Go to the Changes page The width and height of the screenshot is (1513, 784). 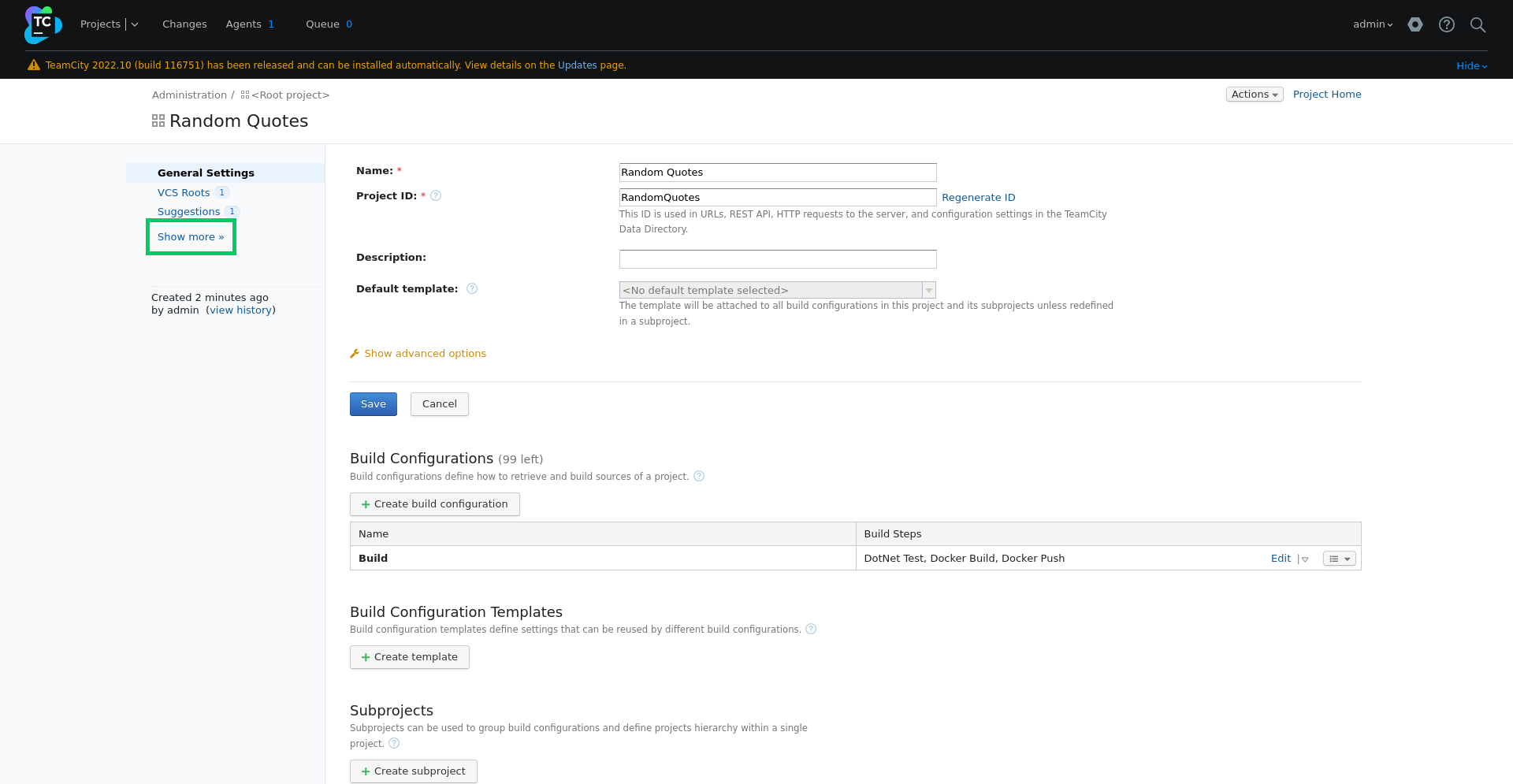click(184, 24)
